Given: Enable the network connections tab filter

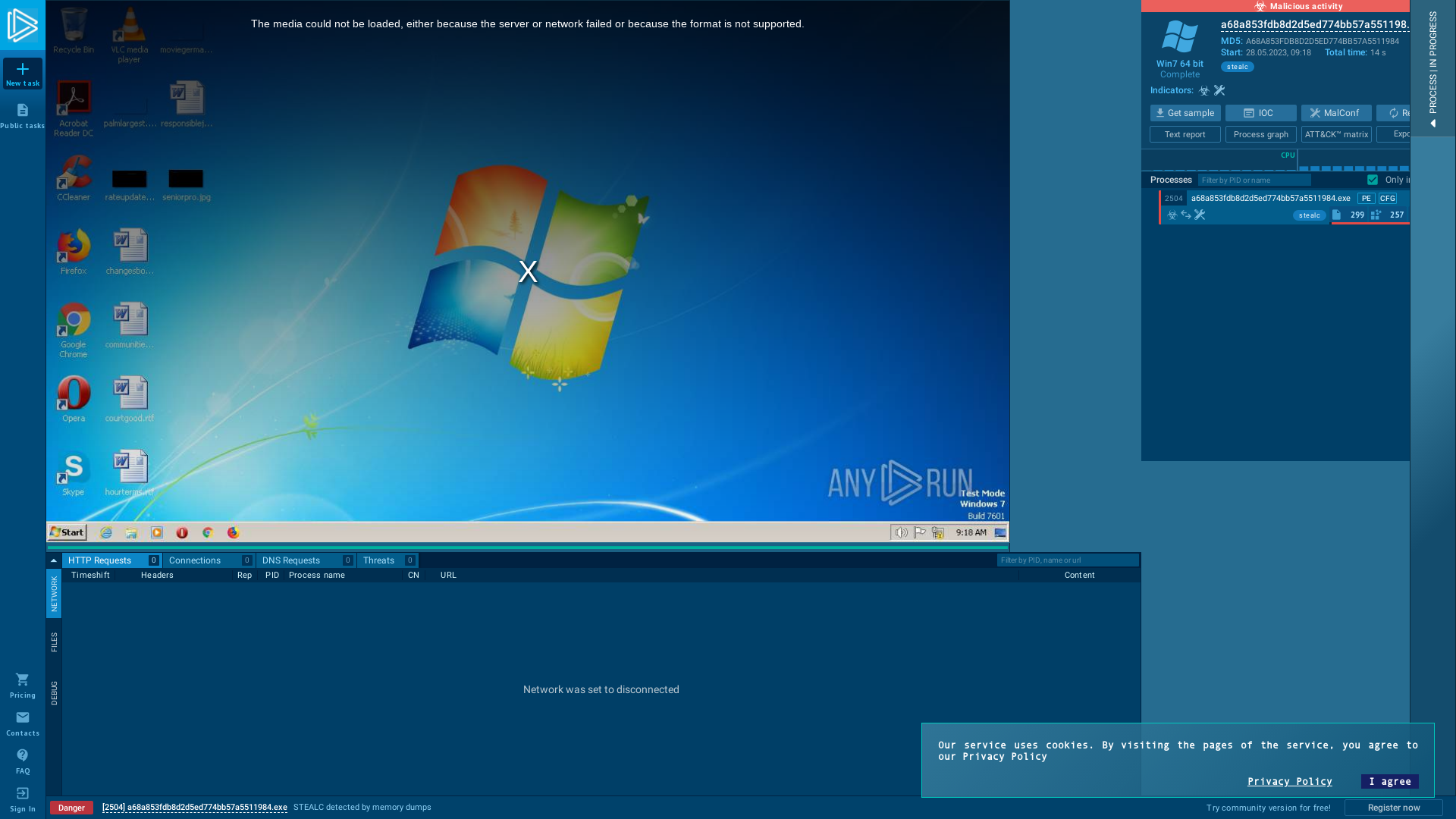Looking at the screenshot, I should pos(194,560).
